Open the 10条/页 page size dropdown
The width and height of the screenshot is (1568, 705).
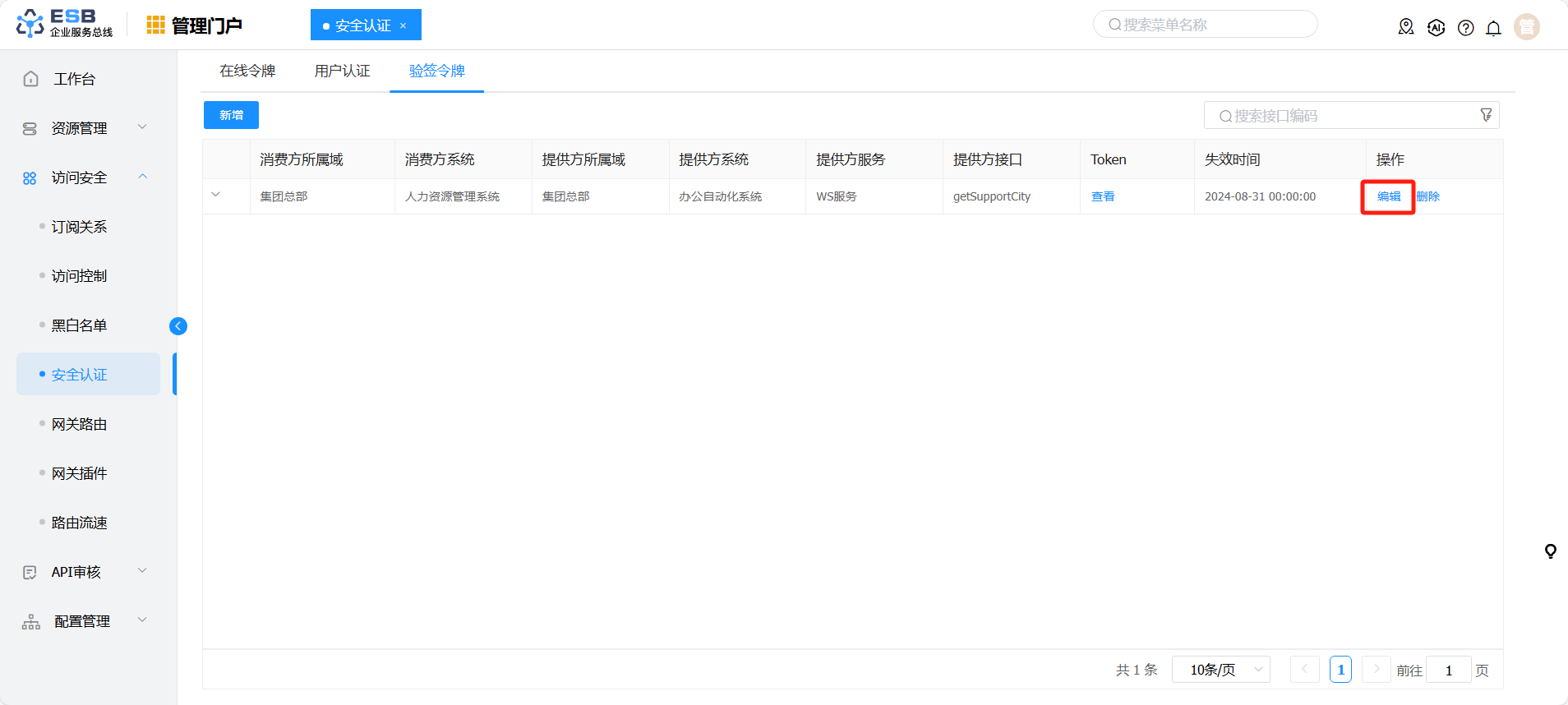point(1220,670)
